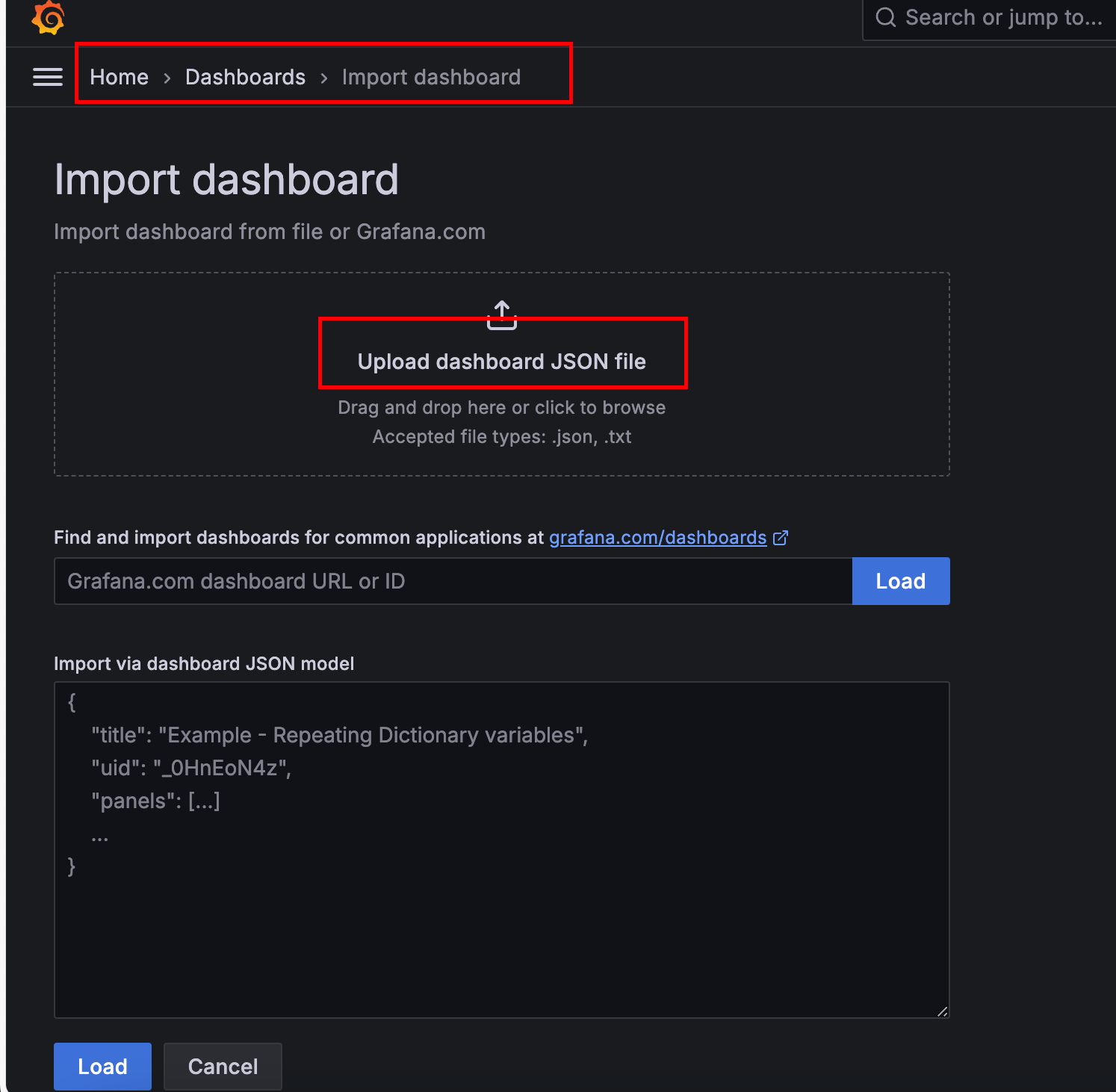Open Dashboards breadcrumb

click(245, 77)
